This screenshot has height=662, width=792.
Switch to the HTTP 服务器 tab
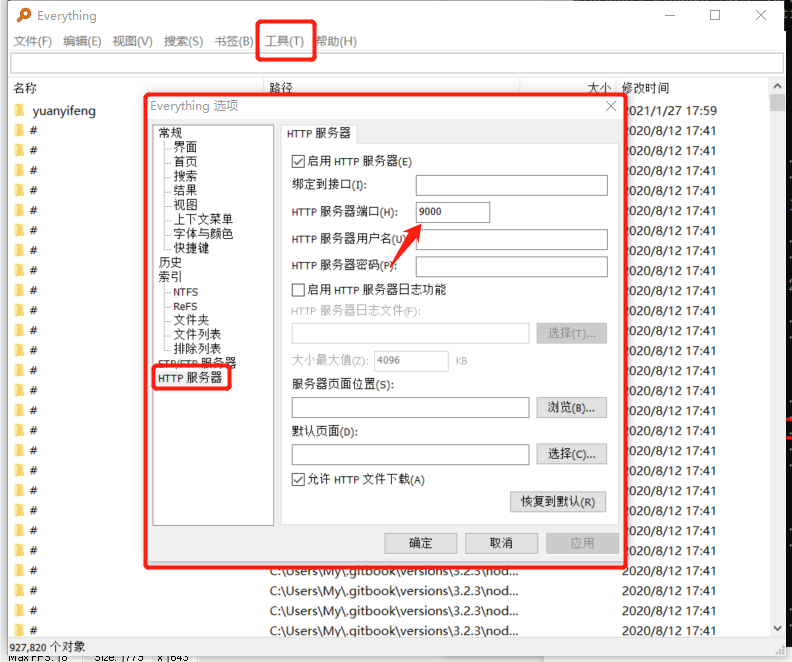pyautogui.click(x=318, y=134)
